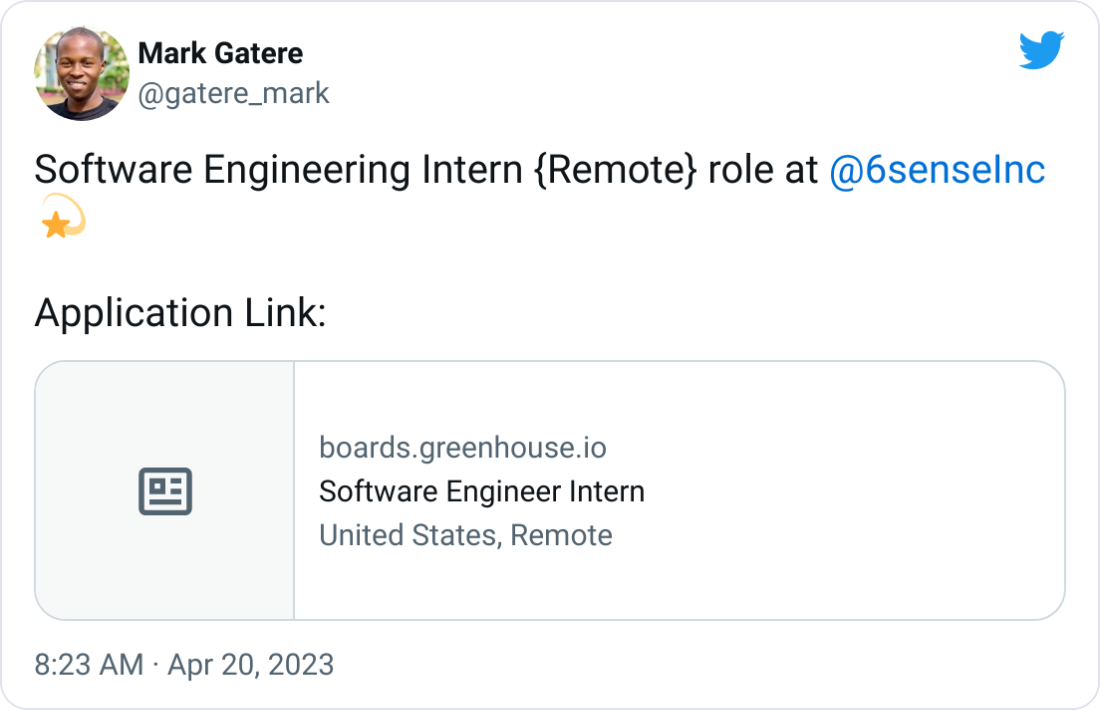Click the Twitter bird logo

coord(1043,52)
